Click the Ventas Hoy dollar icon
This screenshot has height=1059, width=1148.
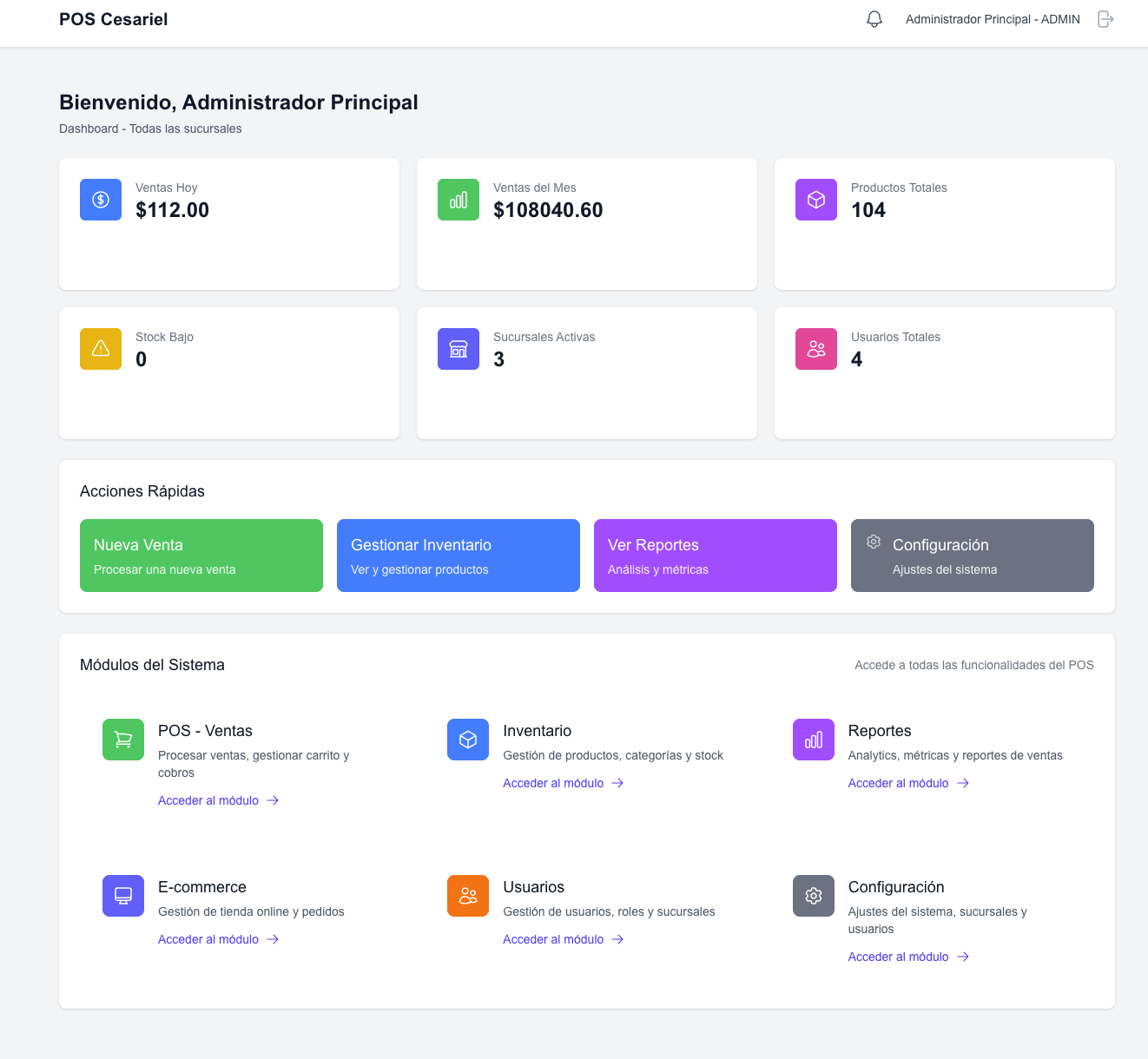coord(100,199)
